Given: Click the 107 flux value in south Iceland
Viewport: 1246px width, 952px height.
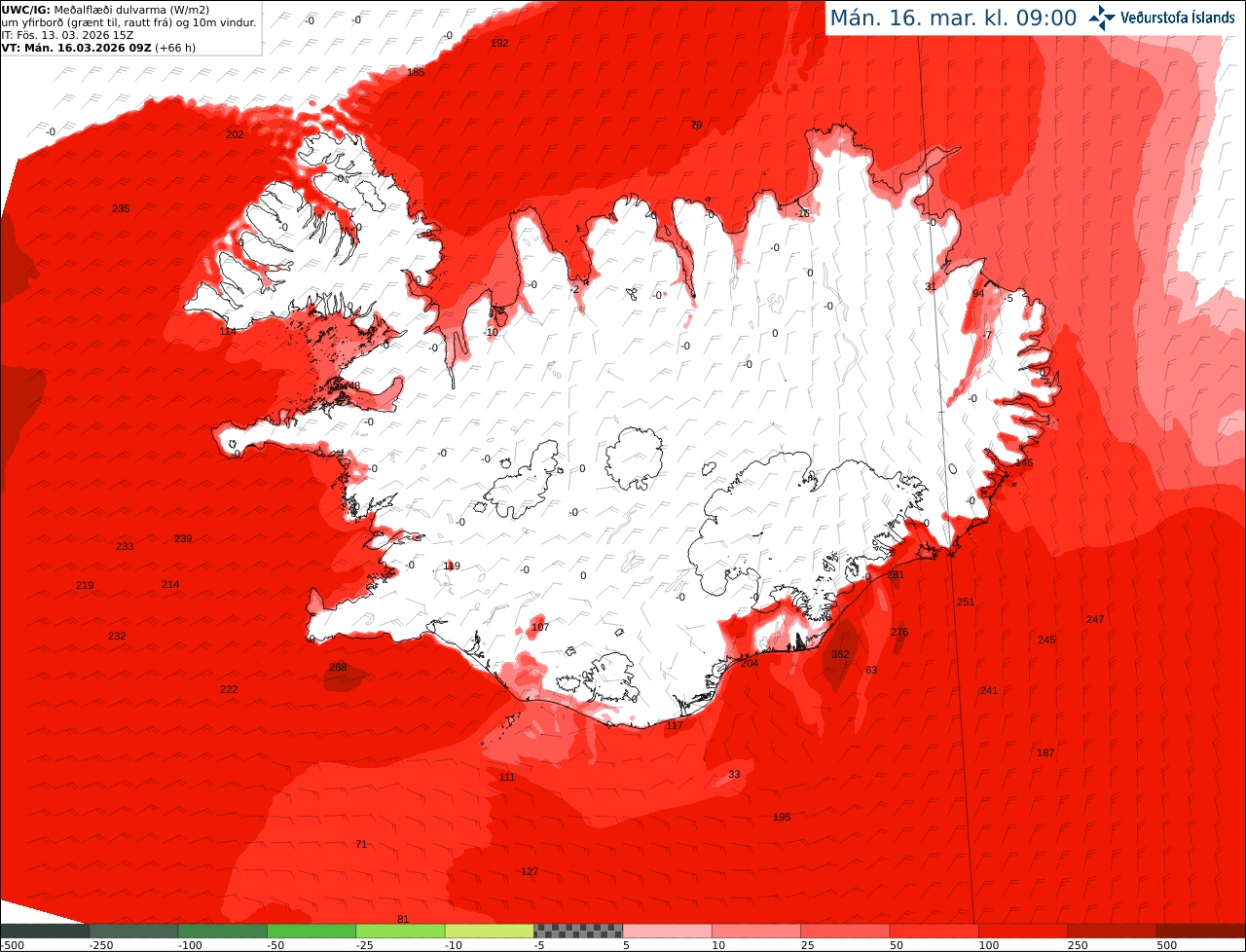Looking at the screenshot, I should (x=540, y=627).
